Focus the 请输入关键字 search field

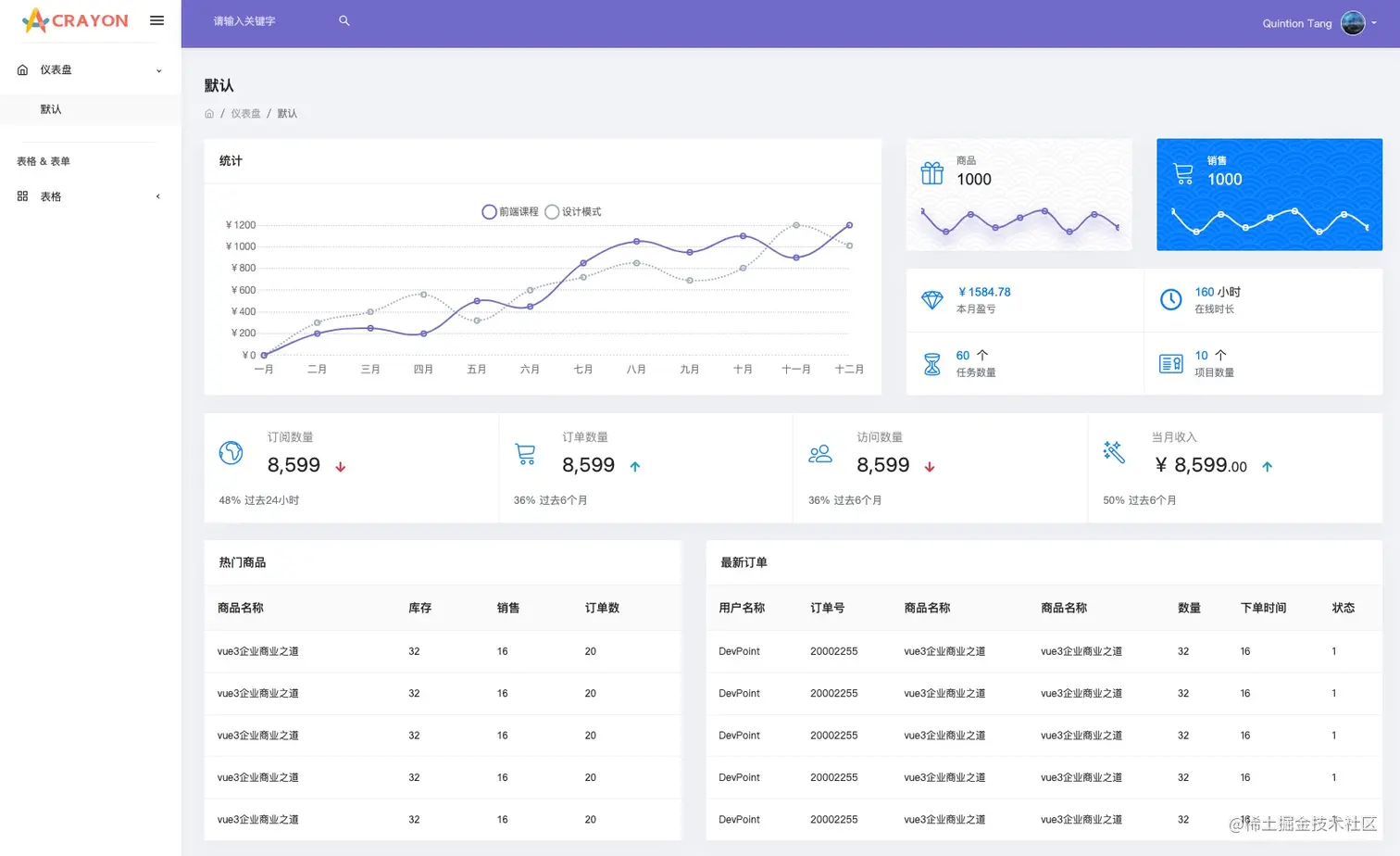tap(270, 20)
